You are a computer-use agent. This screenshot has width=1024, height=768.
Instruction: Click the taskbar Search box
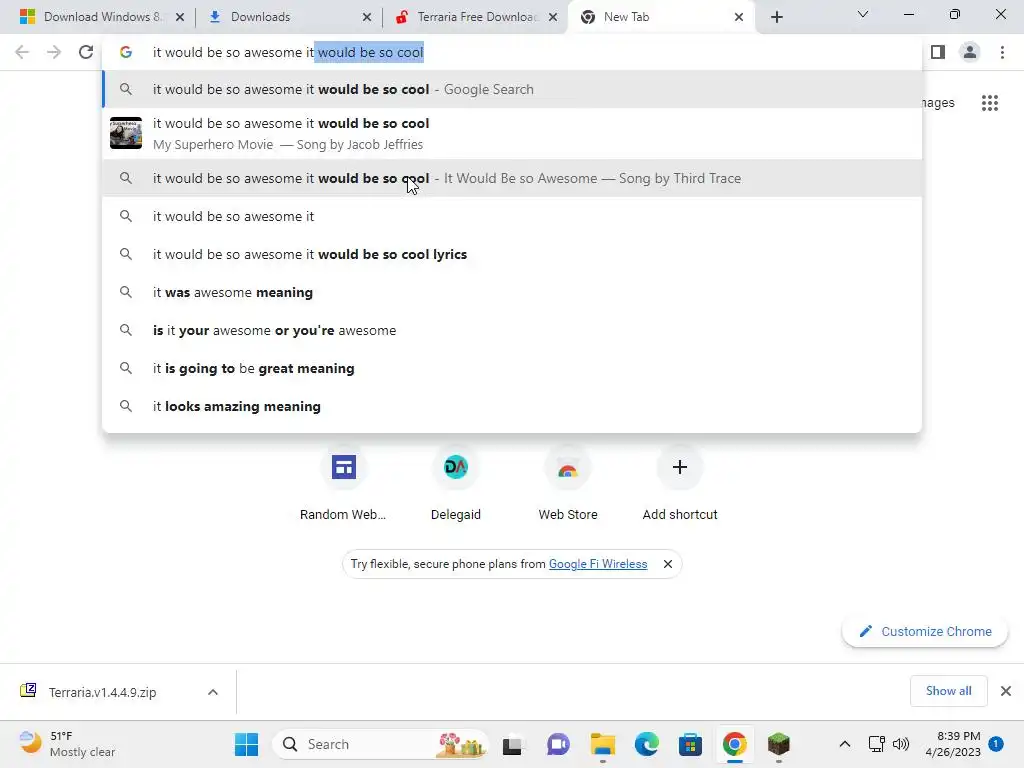[x=380, y=744]
